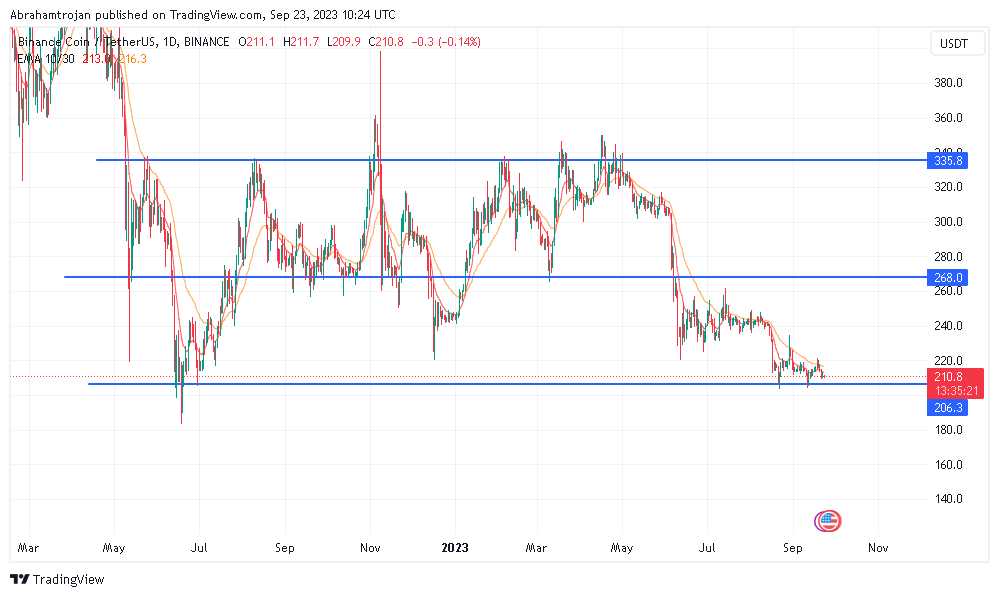Click the 335.8 horizontal line price label

pos(947,160)
